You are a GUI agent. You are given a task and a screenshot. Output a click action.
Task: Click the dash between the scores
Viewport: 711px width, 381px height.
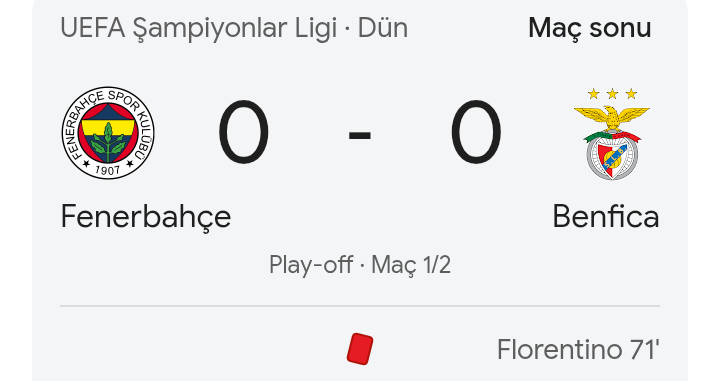pos(360,135)
